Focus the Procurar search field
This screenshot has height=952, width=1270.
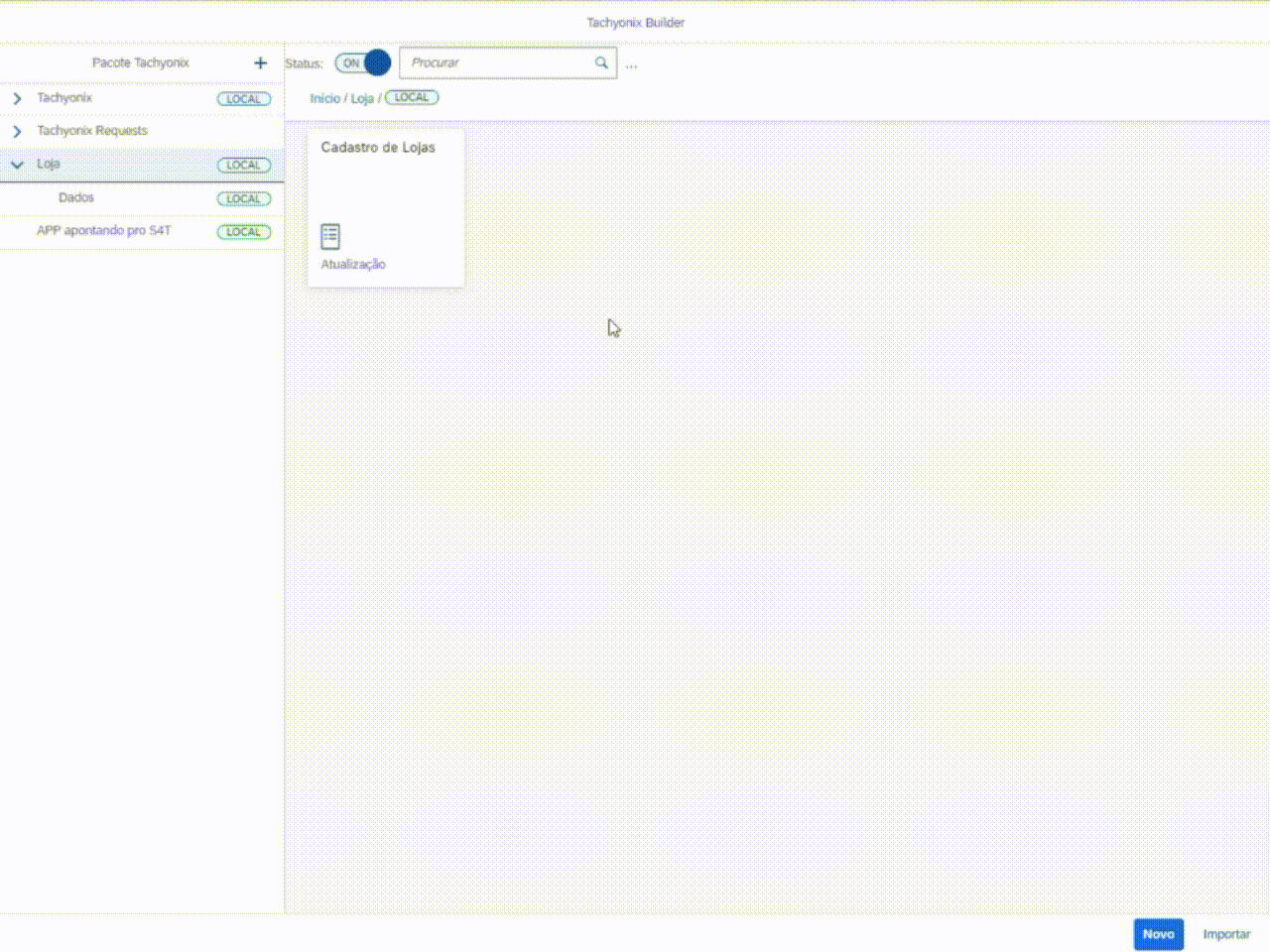pos(496,63)
